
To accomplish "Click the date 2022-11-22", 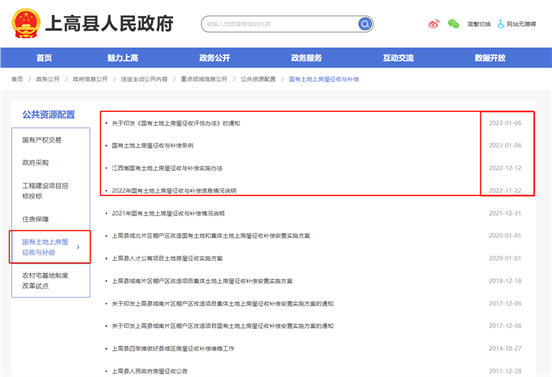I will [505, 190].
